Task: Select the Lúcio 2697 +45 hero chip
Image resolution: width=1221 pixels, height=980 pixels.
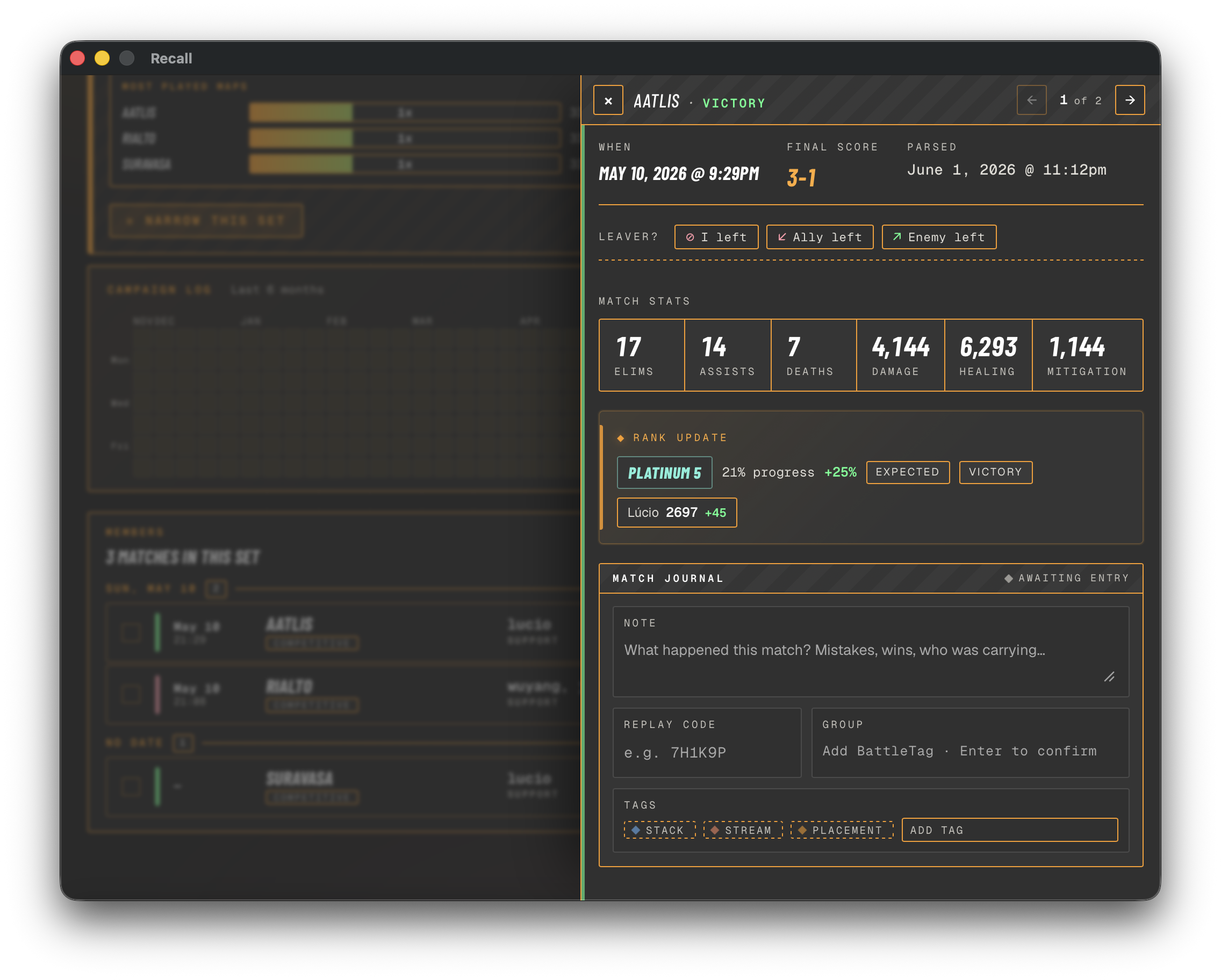Action: tap(677, 513)
